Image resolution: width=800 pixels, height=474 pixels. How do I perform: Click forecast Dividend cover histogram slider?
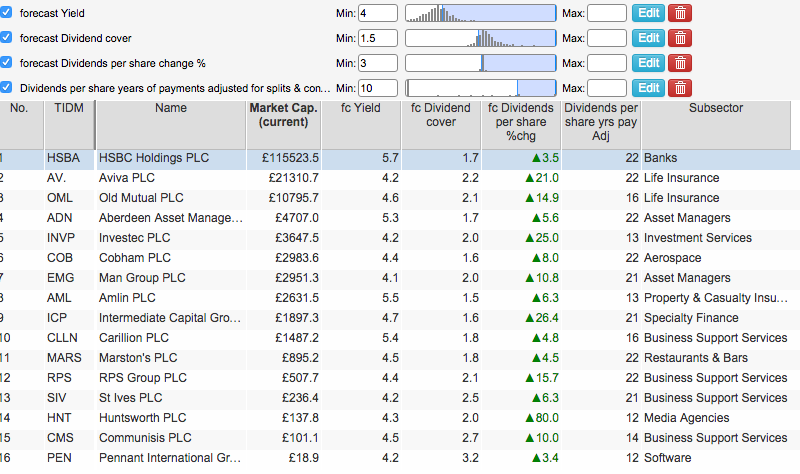pos(481,38)
